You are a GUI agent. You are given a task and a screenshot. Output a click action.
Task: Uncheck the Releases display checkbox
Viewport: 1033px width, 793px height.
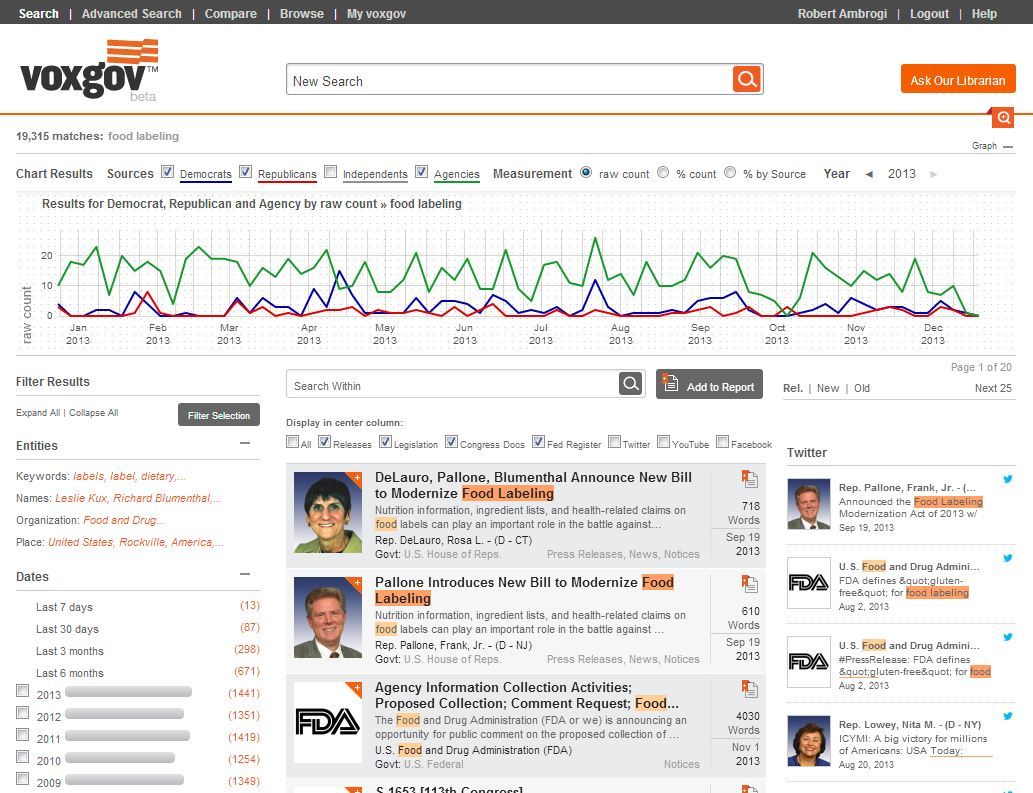click(x=324, y=442)
